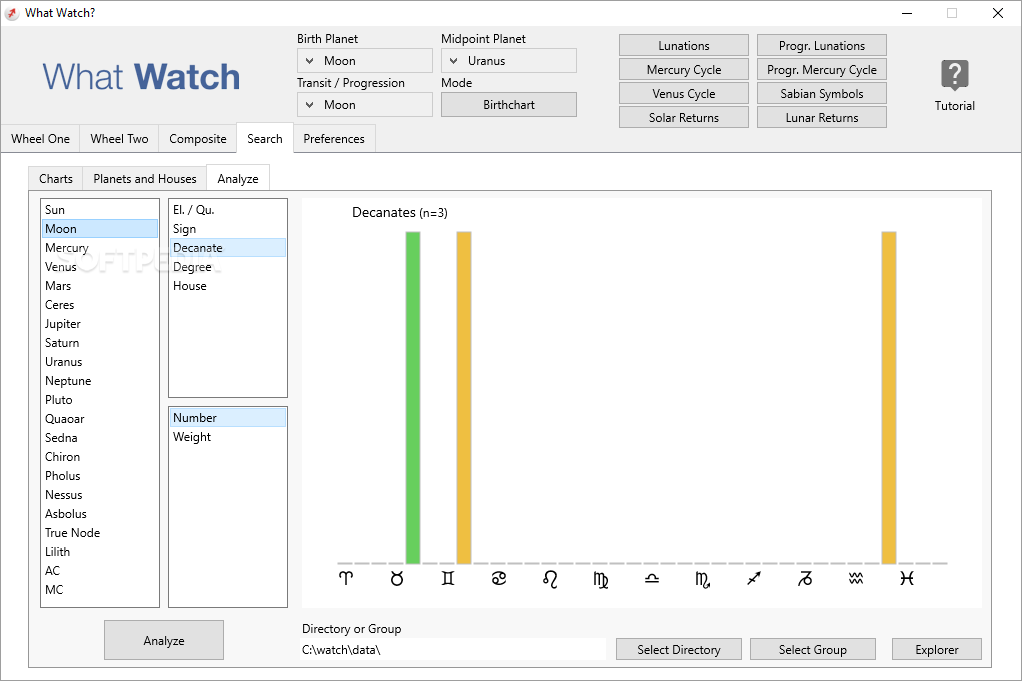Select Number in the measure list

(x=227, y=418)
